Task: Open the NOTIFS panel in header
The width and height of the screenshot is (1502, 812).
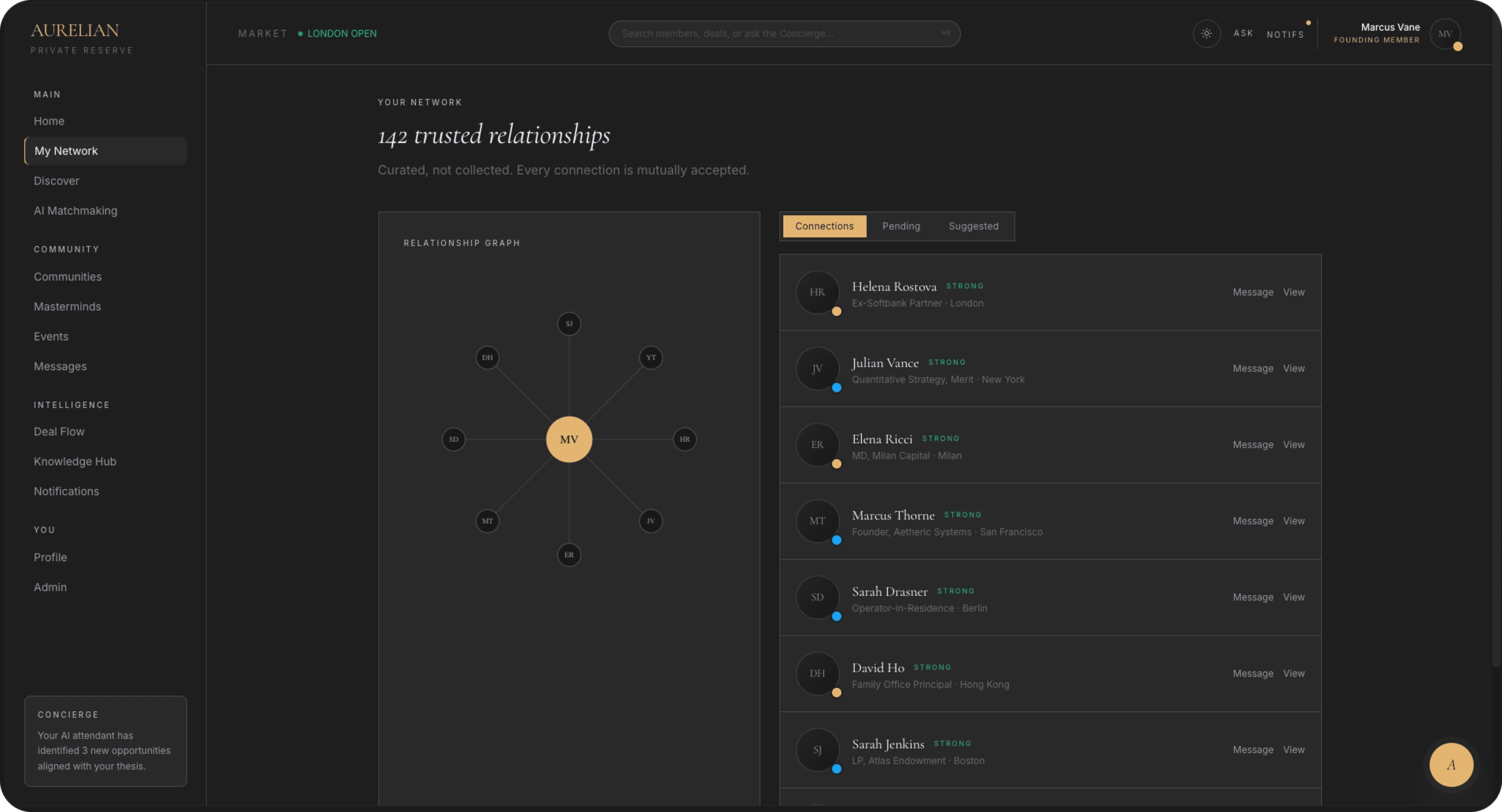Action: (1285, 35)
